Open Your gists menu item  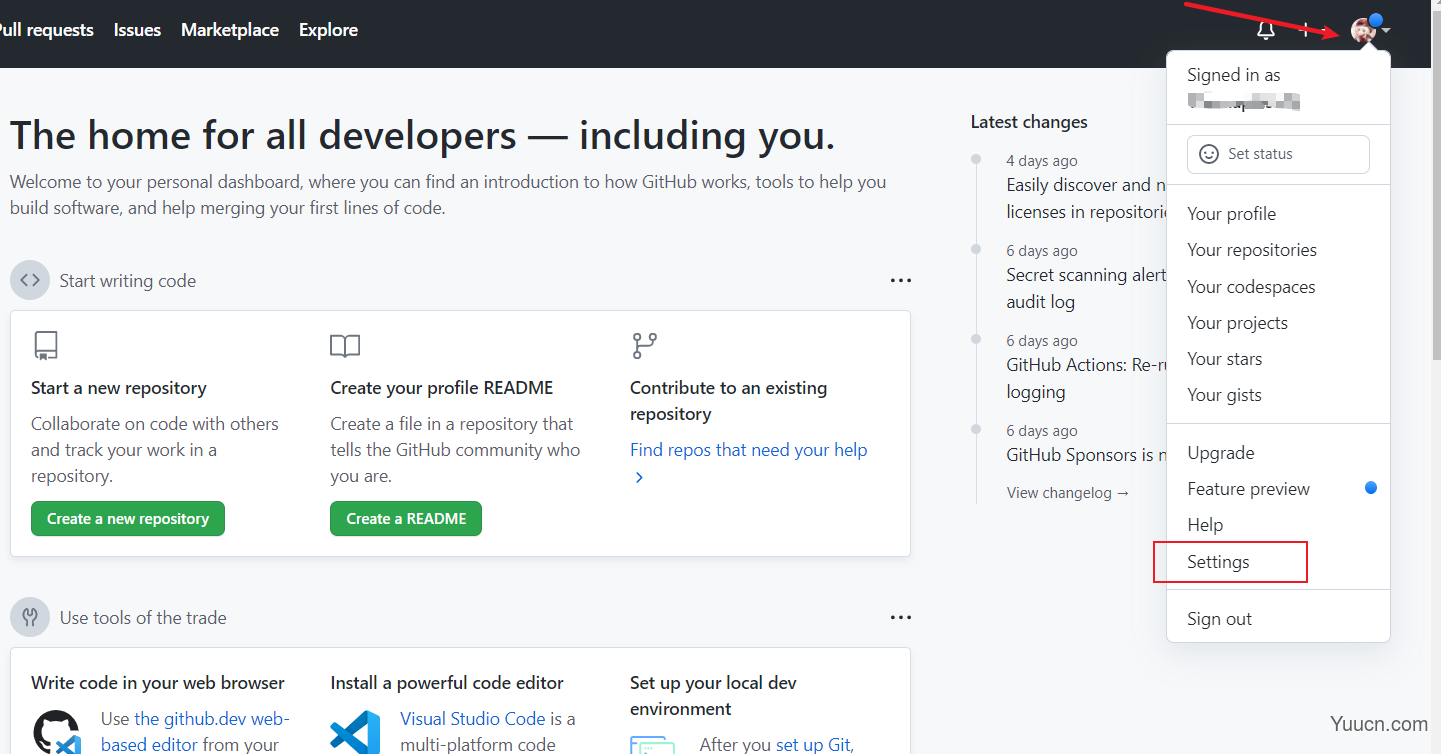[x=1278, y=395]
